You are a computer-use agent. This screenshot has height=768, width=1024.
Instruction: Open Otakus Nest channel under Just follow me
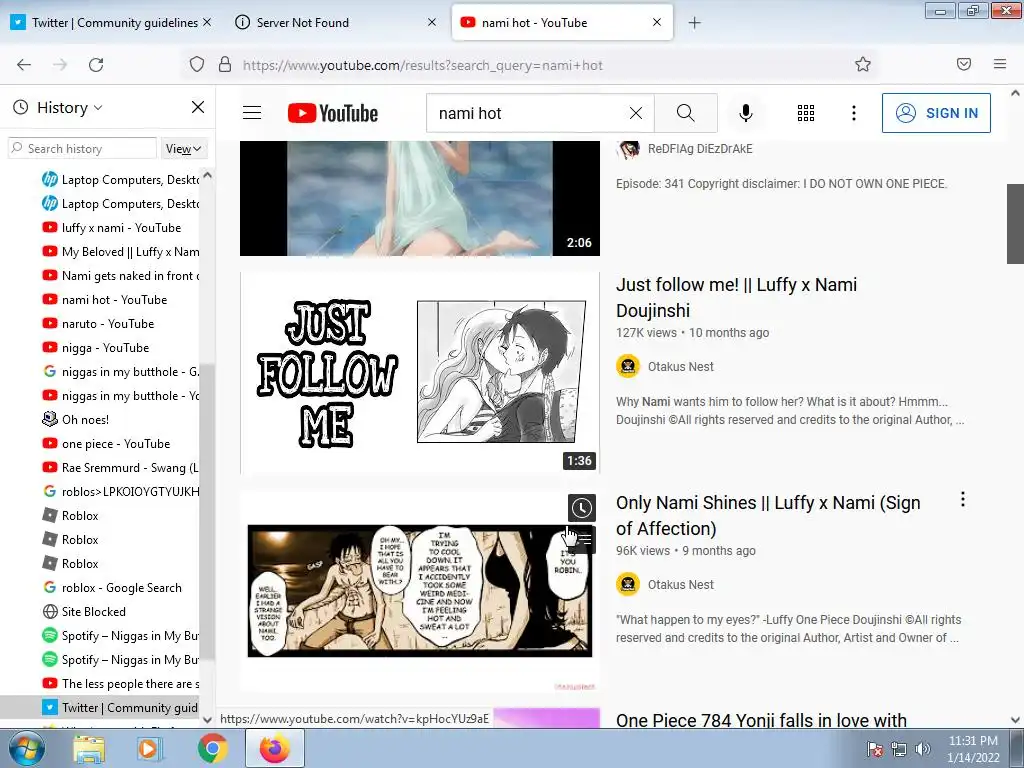[x=680, y=366]
